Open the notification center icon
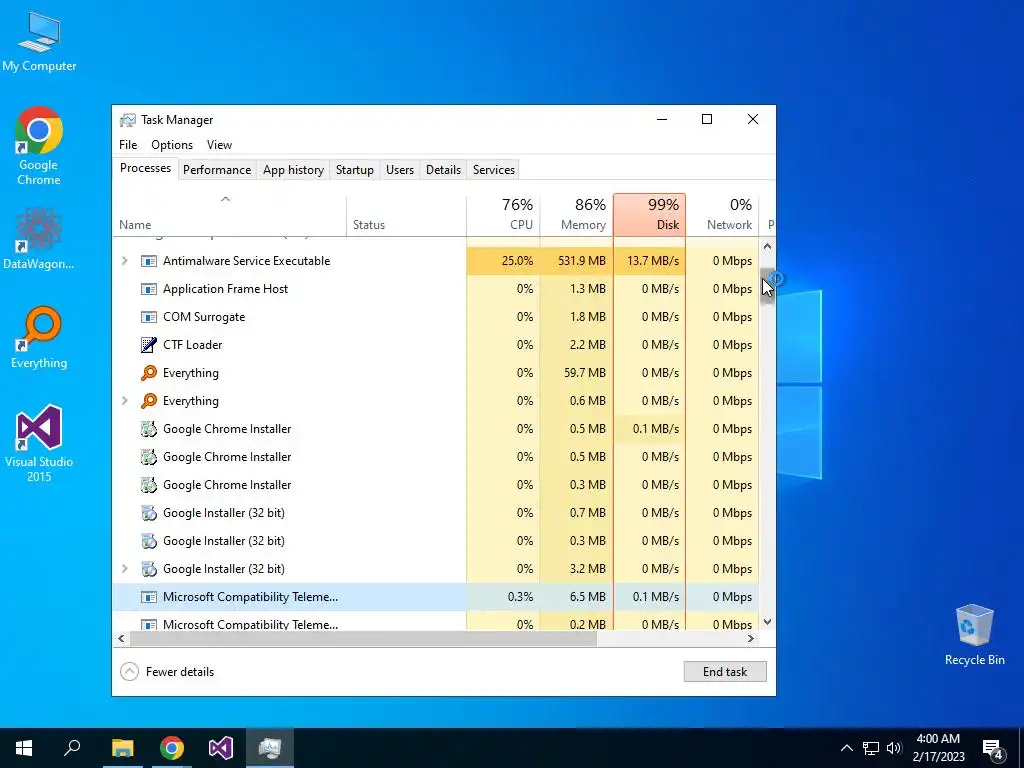The width and height of the screenshot is (1024, 768). coord(993,749)
